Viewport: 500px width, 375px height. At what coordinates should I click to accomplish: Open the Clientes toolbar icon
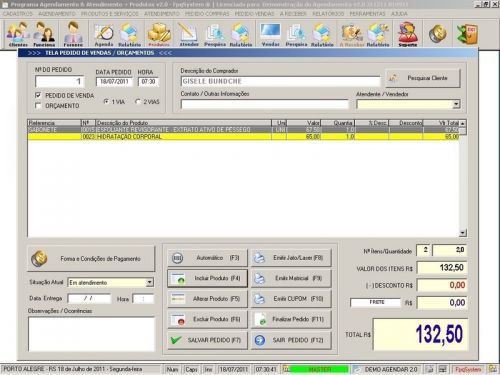(18, 34)
